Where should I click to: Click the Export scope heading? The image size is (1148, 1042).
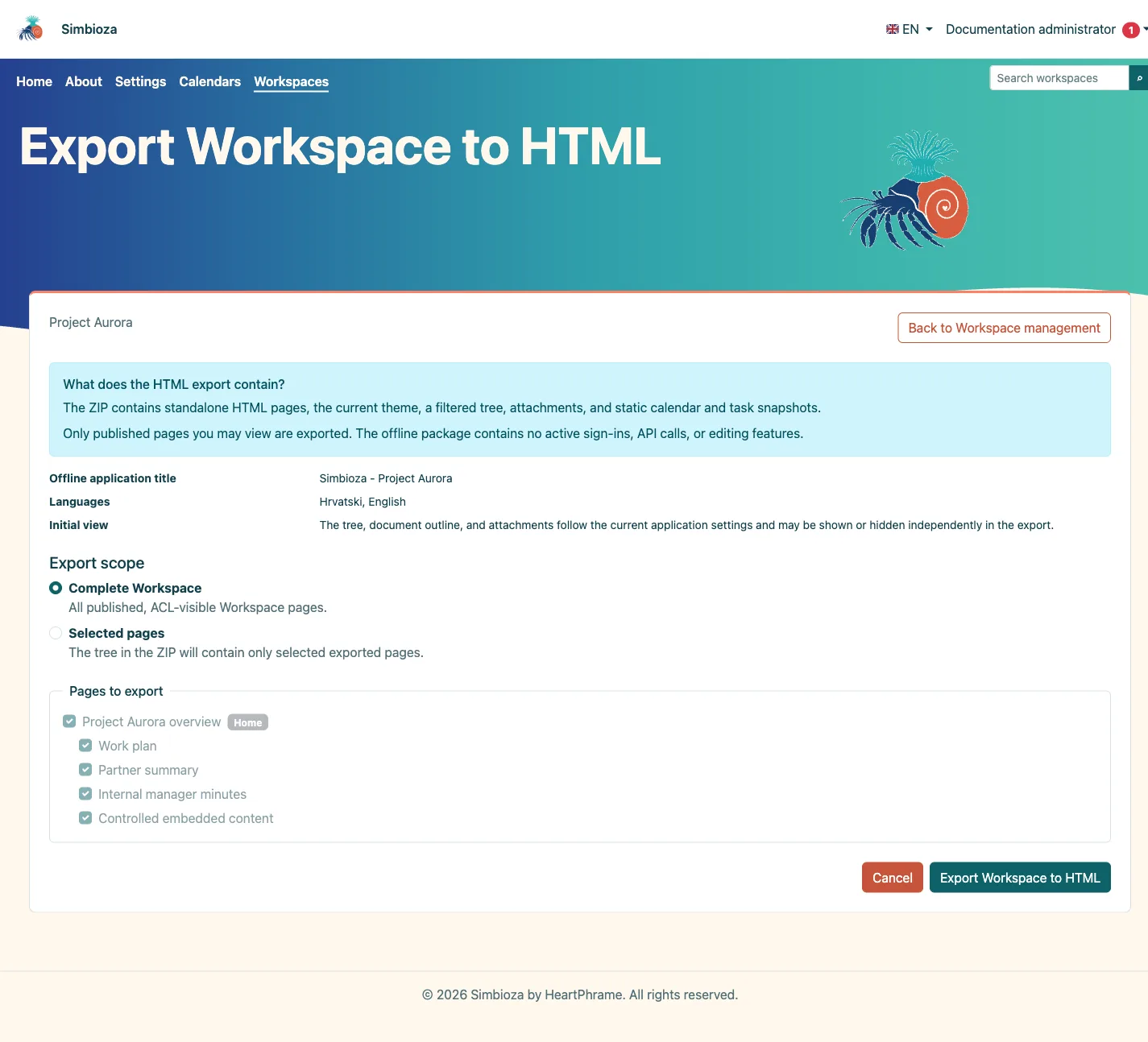[x=97, y=563]
